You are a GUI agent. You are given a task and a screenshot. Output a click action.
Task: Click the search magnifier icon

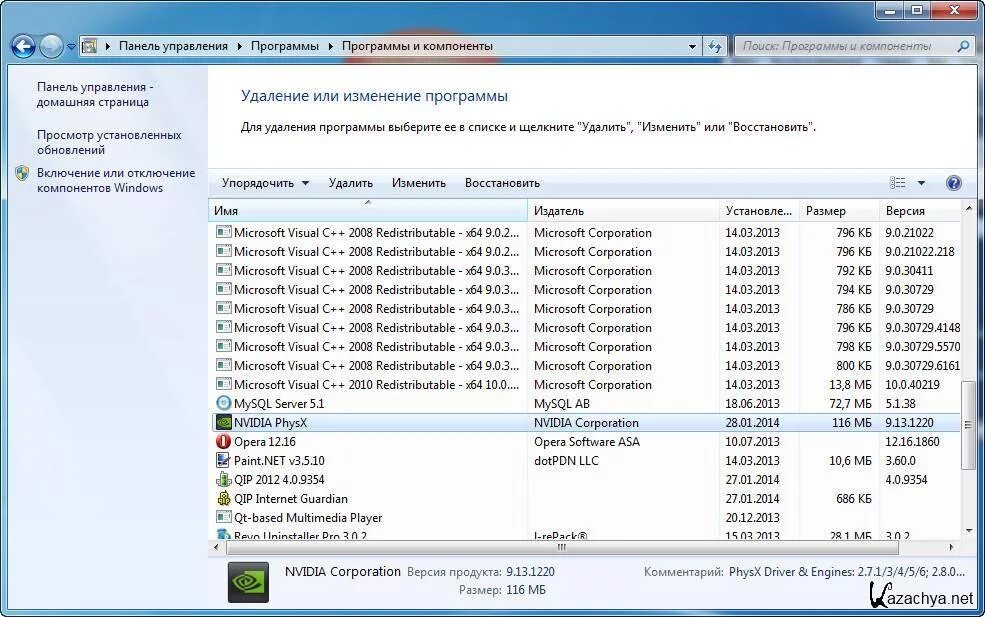tap(963, 46)
